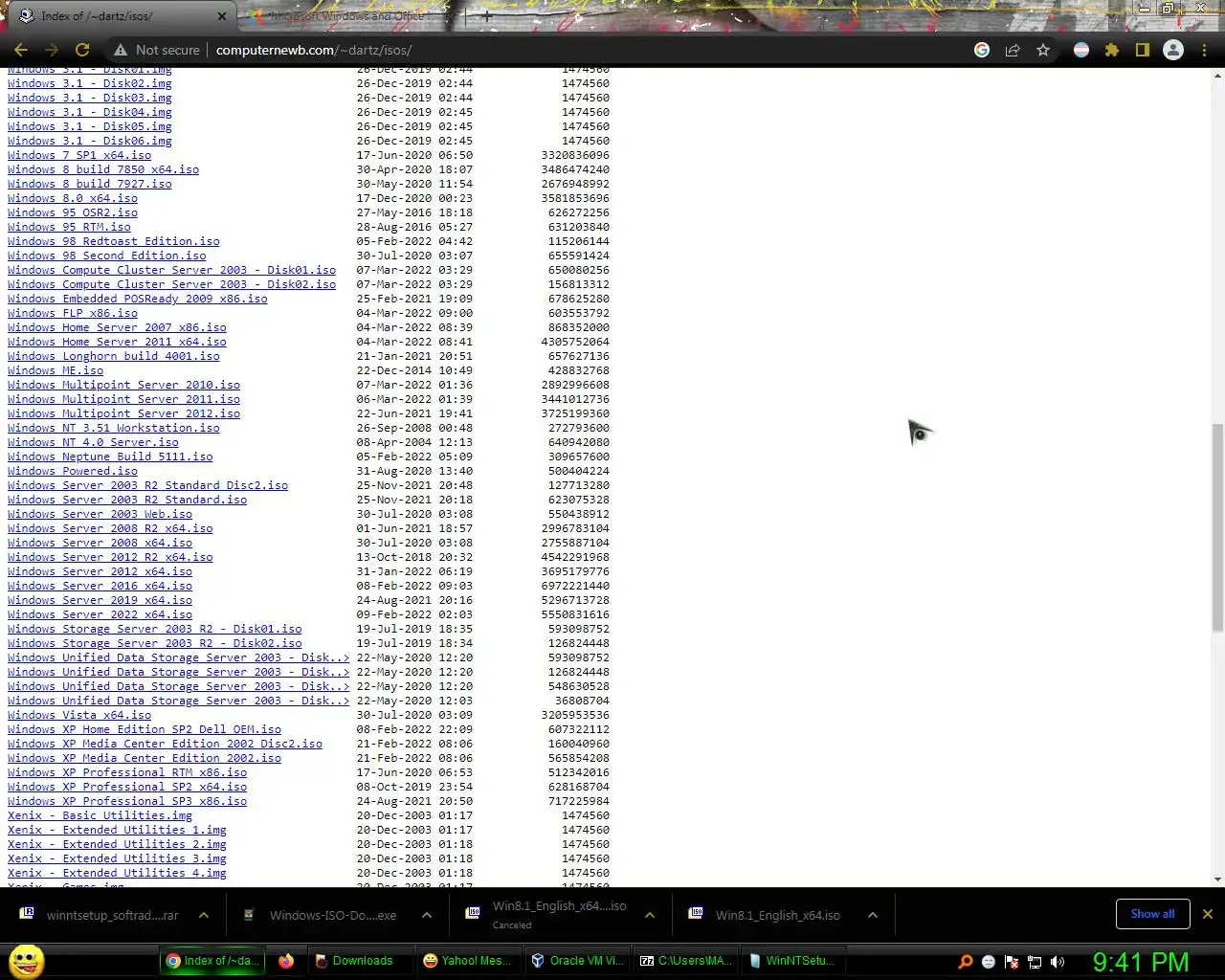Open the flag tray icon

tap(1012, 962)
